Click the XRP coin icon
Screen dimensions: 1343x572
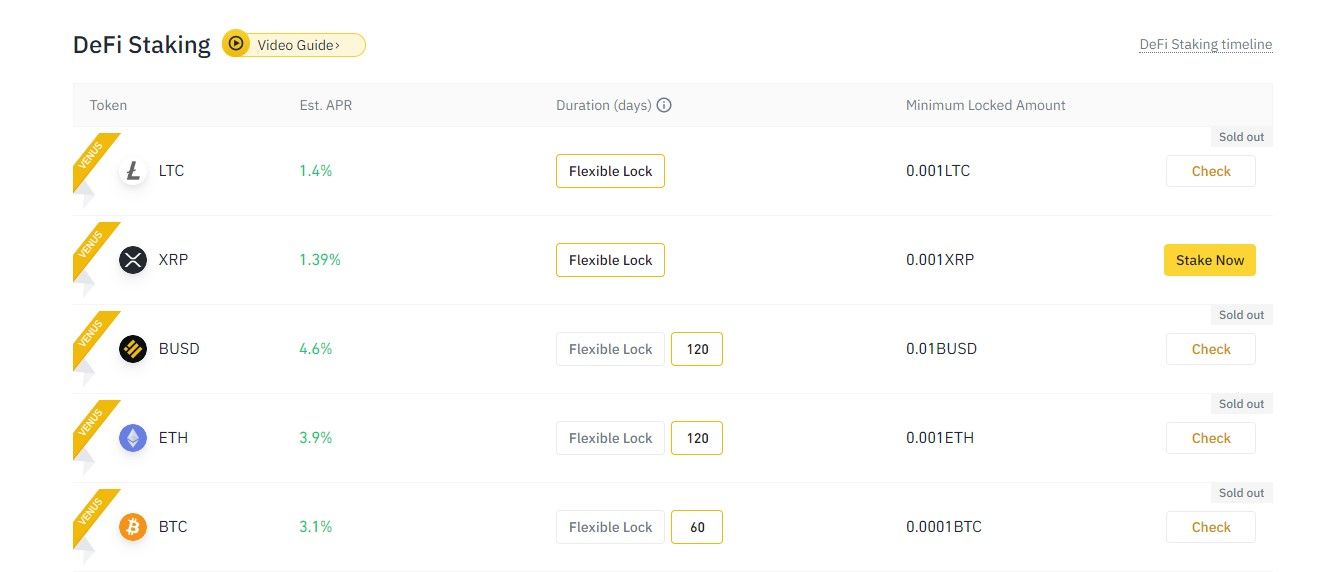[x=133, y=260]
